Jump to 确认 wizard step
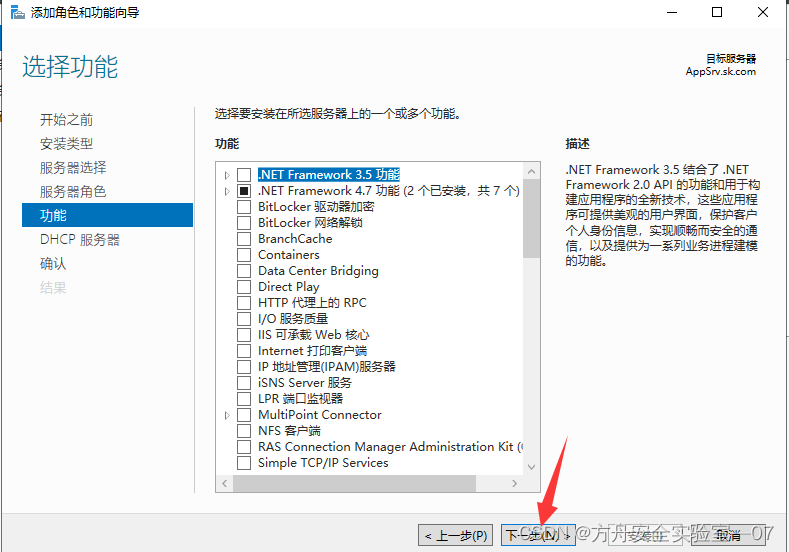Screen dimensions: 789x552 53,264
